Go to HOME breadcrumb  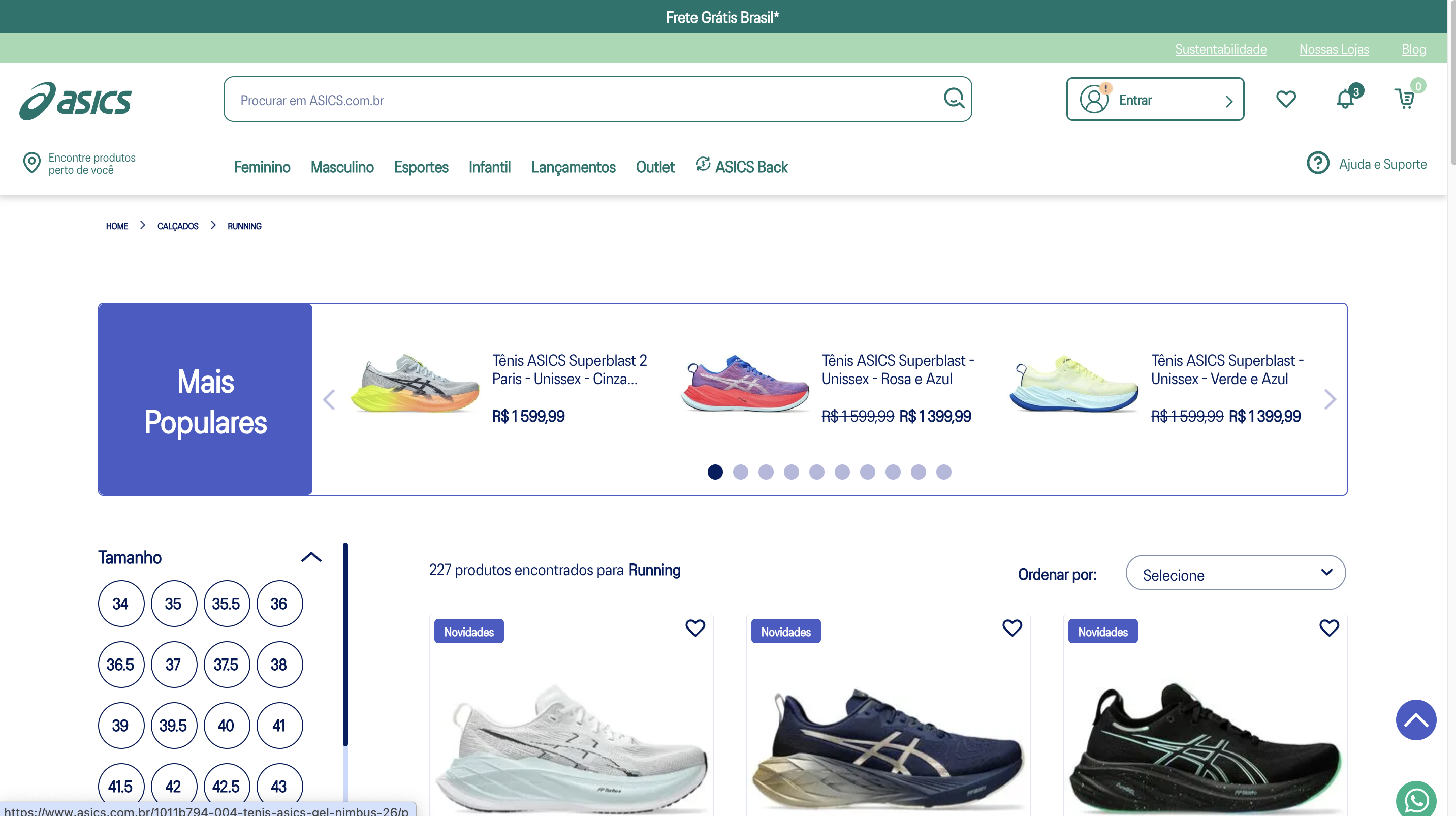pyautogui.click(x=117, y=226)
